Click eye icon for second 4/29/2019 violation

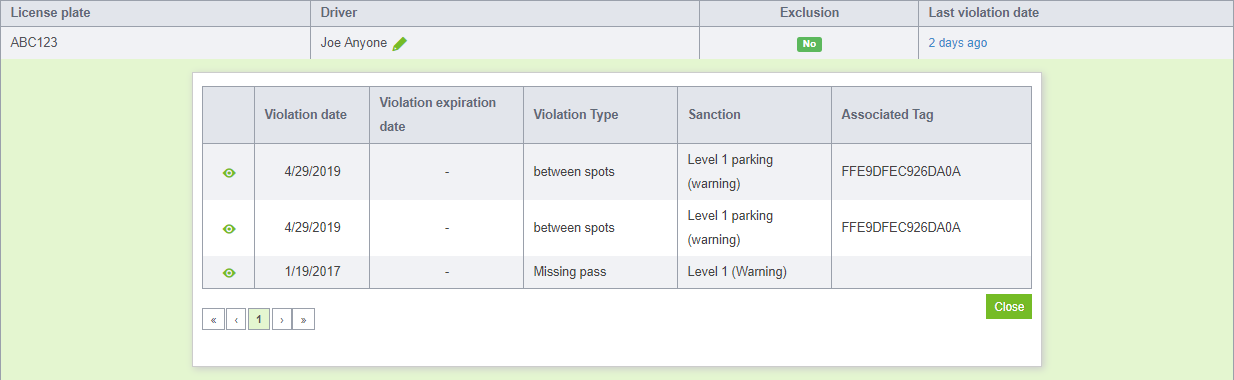tap(229, 228)
